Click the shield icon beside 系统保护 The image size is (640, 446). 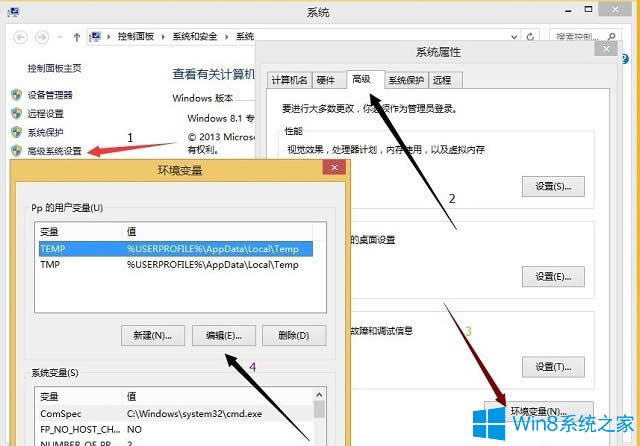point(16,132)
